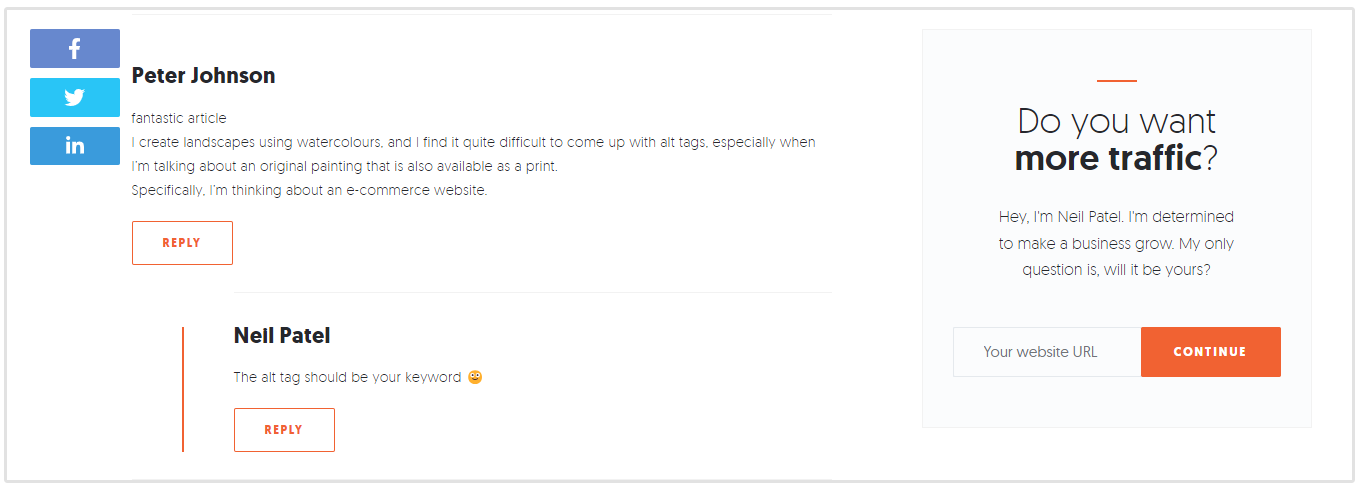Focus the 'Your website URL' field
The image size is (1360, 490).
(x=1046, y=352)
